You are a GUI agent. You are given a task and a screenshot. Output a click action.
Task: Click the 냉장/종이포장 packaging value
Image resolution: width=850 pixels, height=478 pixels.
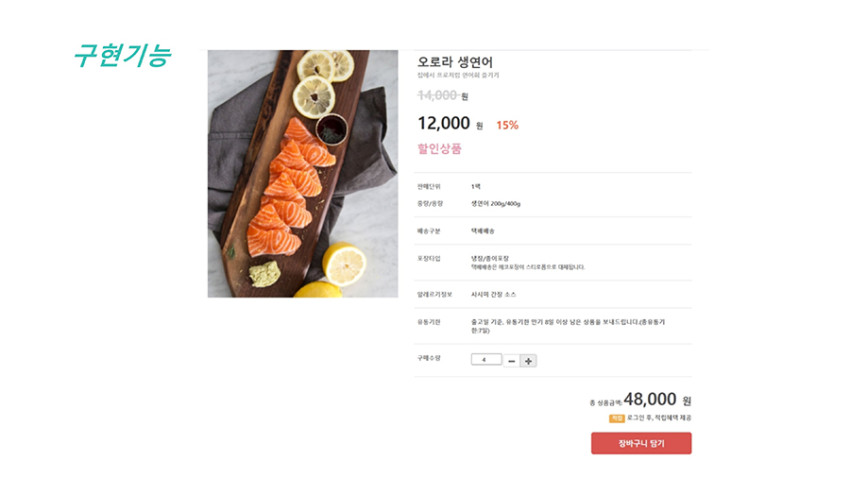[x=490, y=259]
